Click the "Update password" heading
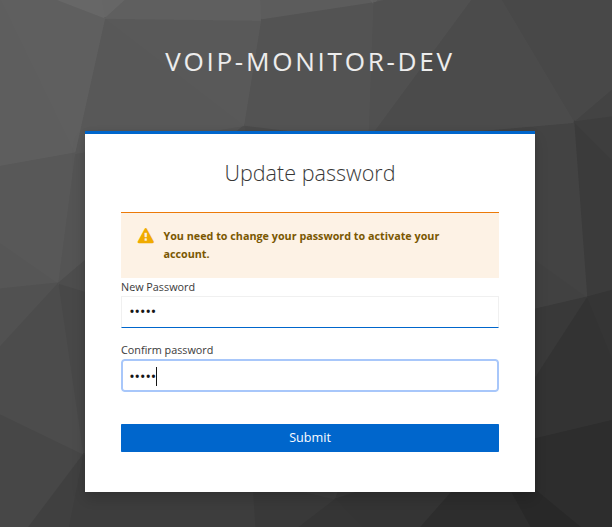 (310, 174)
